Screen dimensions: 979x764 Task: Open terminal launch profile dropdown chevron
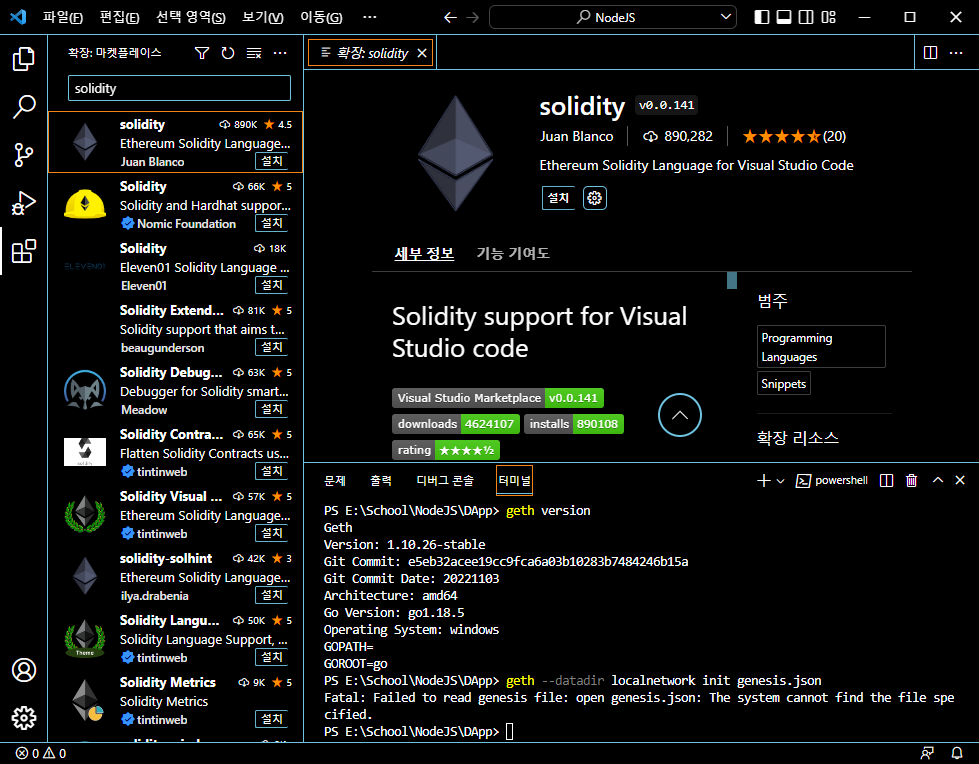780,481
